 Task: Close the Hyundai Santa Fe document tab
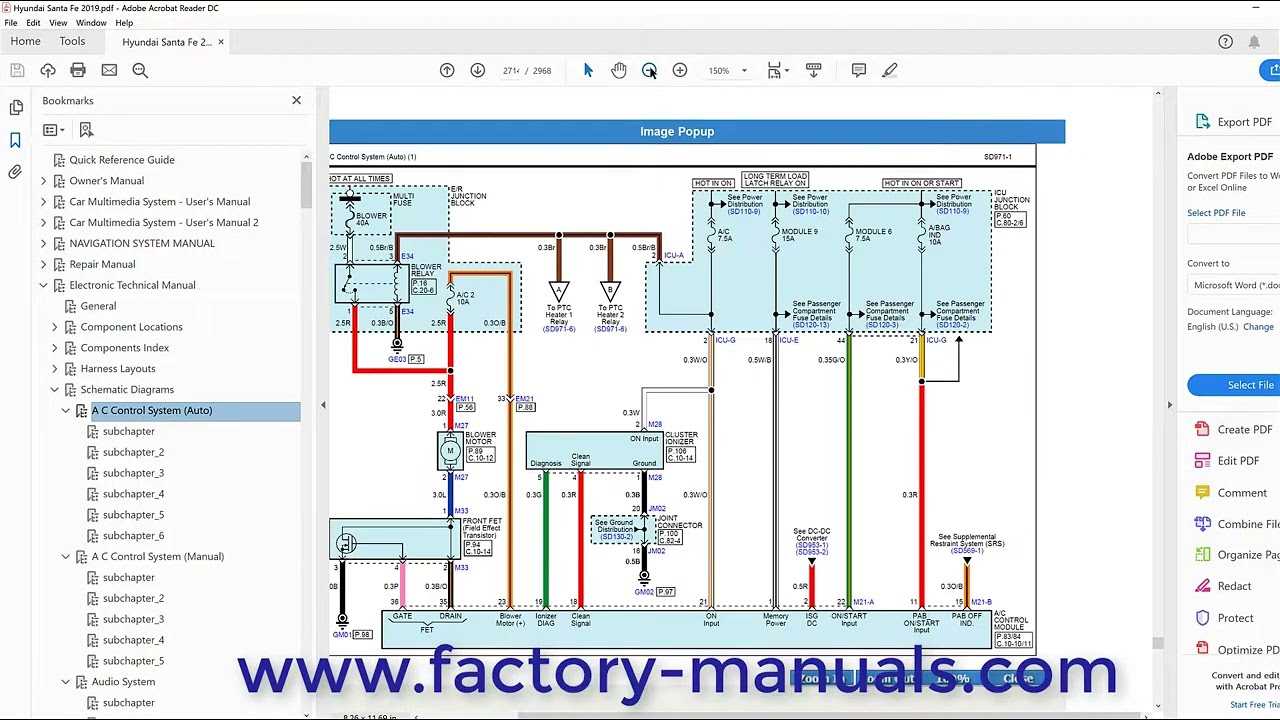pyautogui.click(x=221, y=42)
